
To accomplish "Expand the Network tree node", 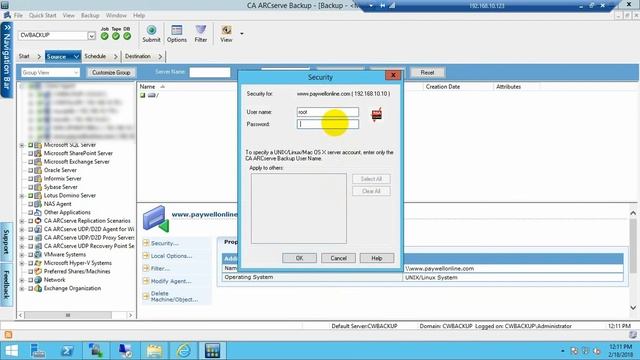I will click(x=22, y=280).
